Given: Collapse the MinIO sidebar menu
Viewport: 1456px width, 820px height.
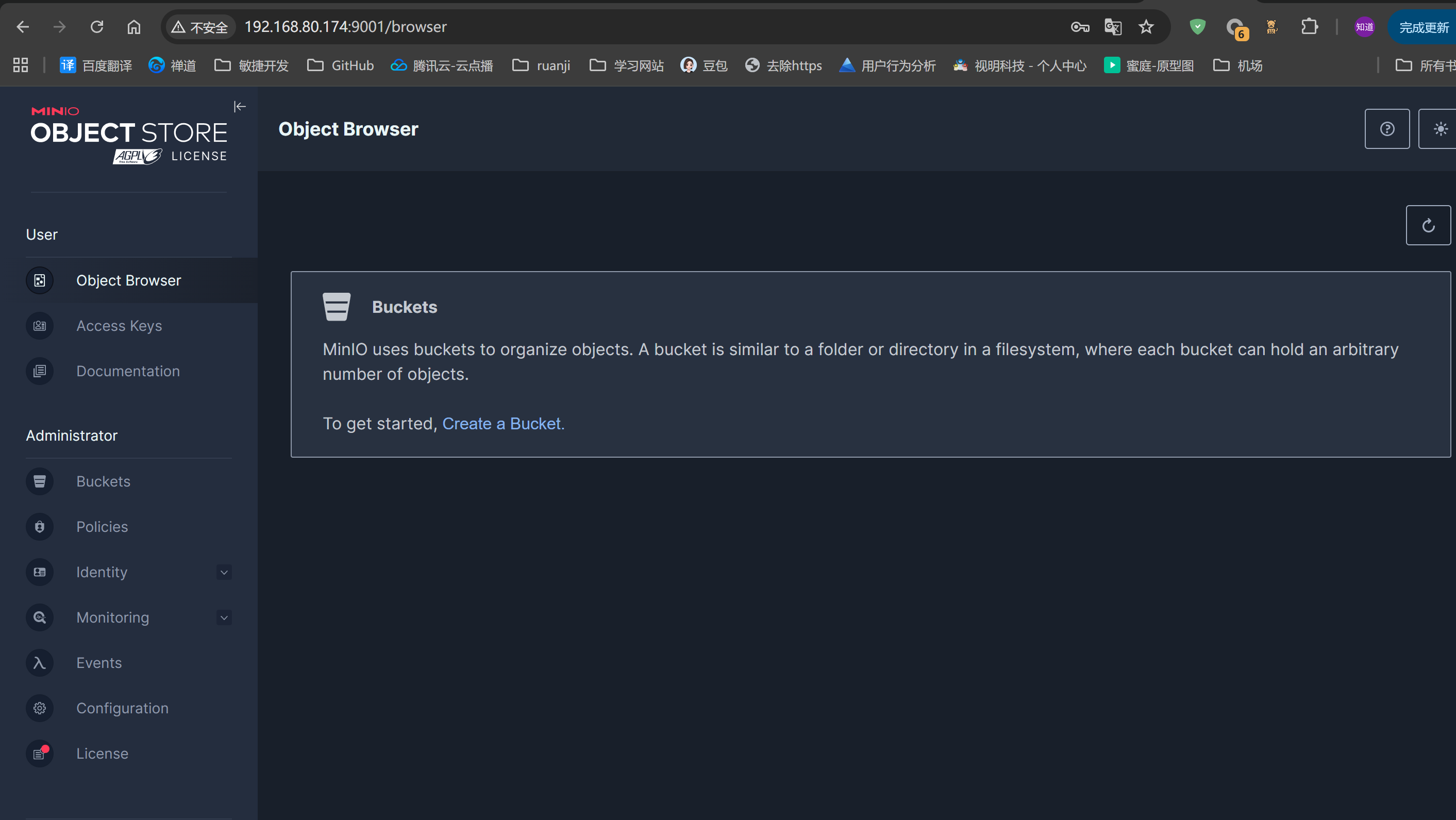Looking at the screenshot, I should coord(240,106).
